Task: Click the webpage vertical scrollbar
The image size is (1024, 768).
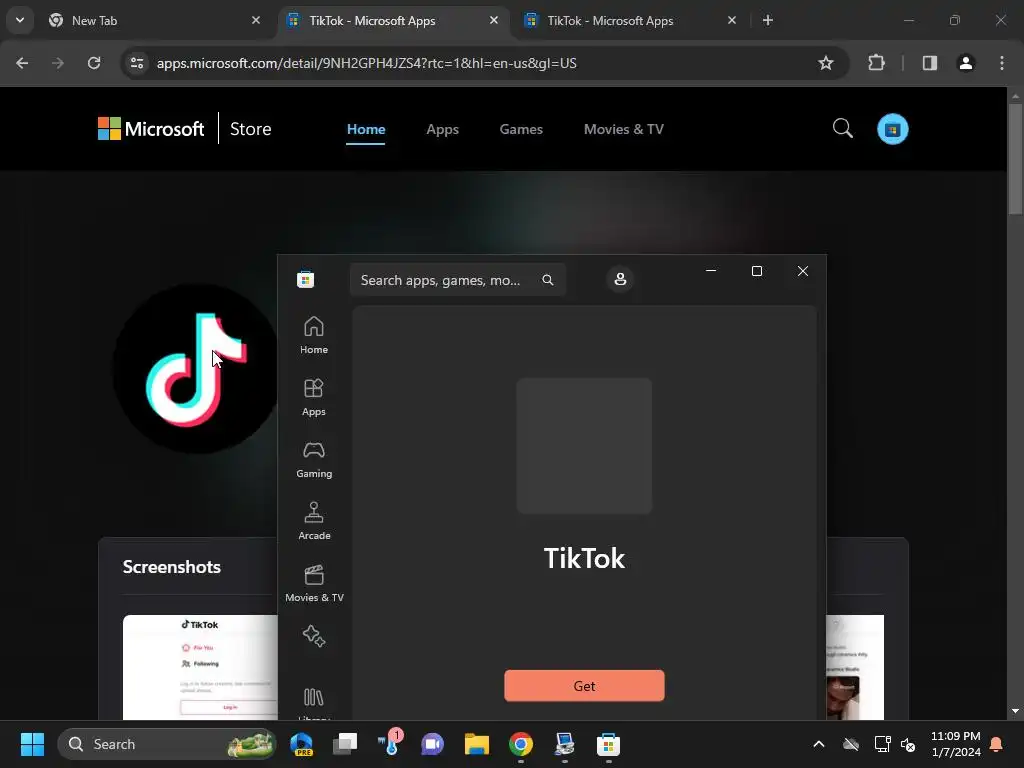Action: tap(1015, 159)
